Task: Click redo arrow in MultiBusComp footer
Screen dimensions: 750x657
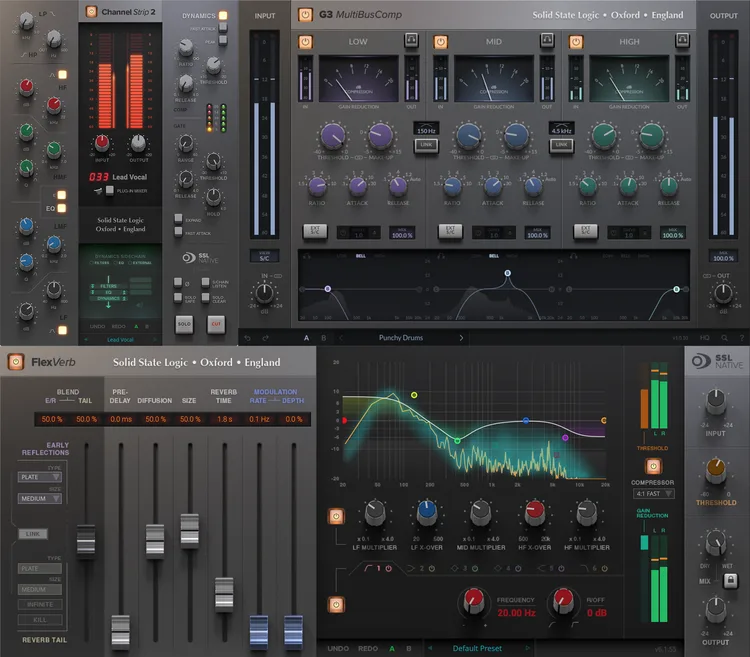Action: point(265,338)
